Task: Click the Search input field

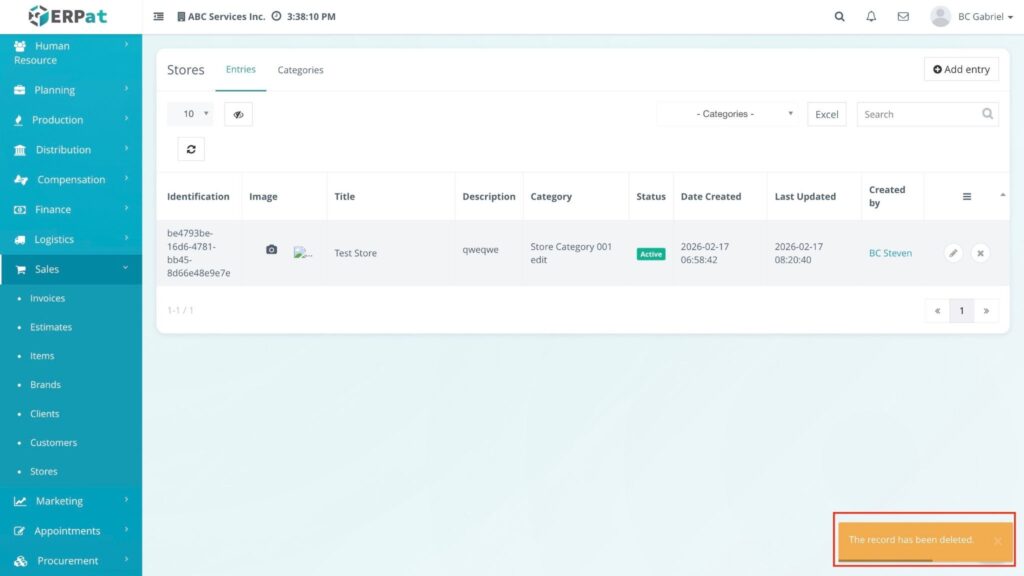Action: (x=918, y=114)
